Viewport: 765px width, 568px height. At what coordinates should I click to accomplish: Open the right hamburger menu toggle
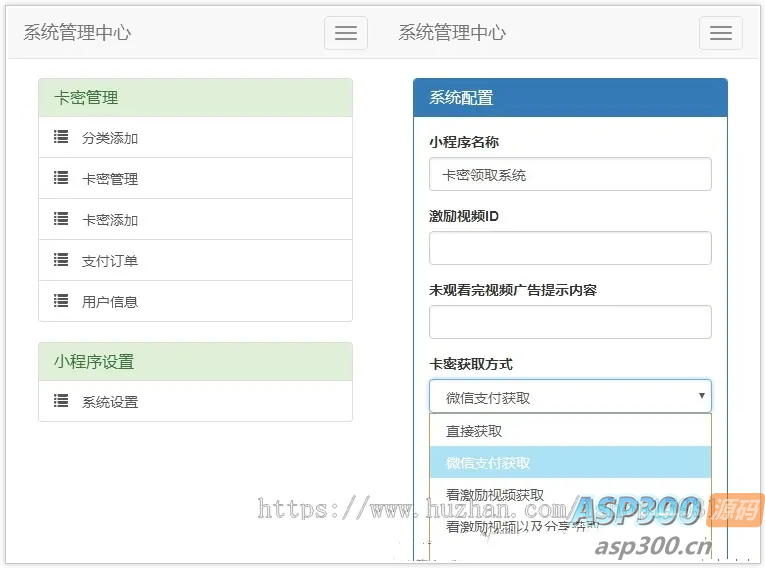coord(721,33)
